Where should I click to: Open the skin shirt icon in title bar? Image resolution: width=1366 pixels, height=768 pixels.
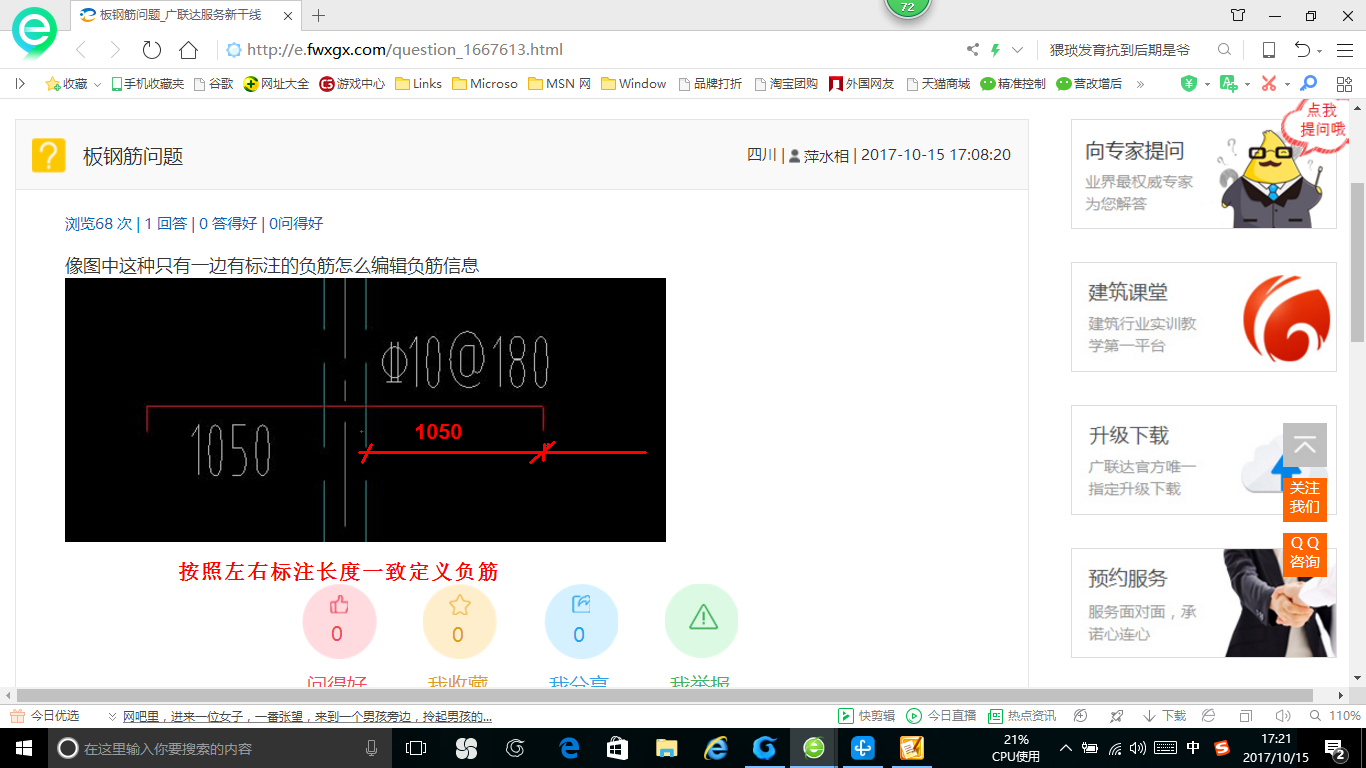1238,15
